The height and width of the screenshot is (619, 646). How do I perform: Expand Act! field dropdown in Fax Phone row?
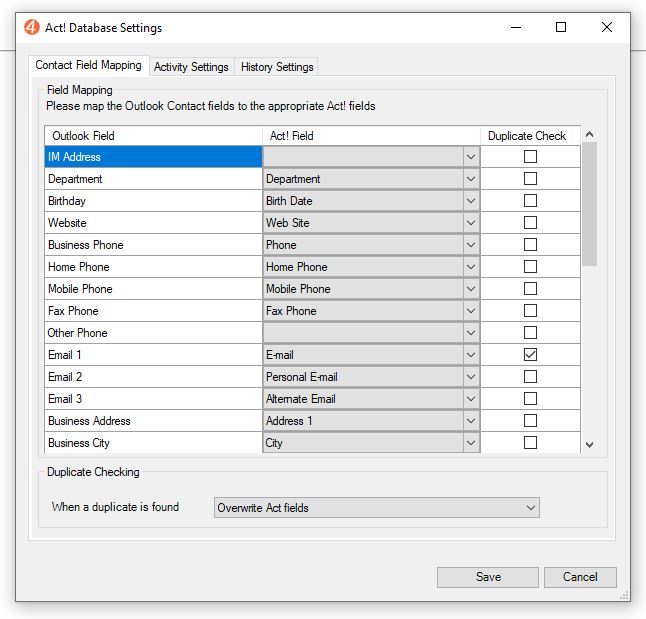470,311
